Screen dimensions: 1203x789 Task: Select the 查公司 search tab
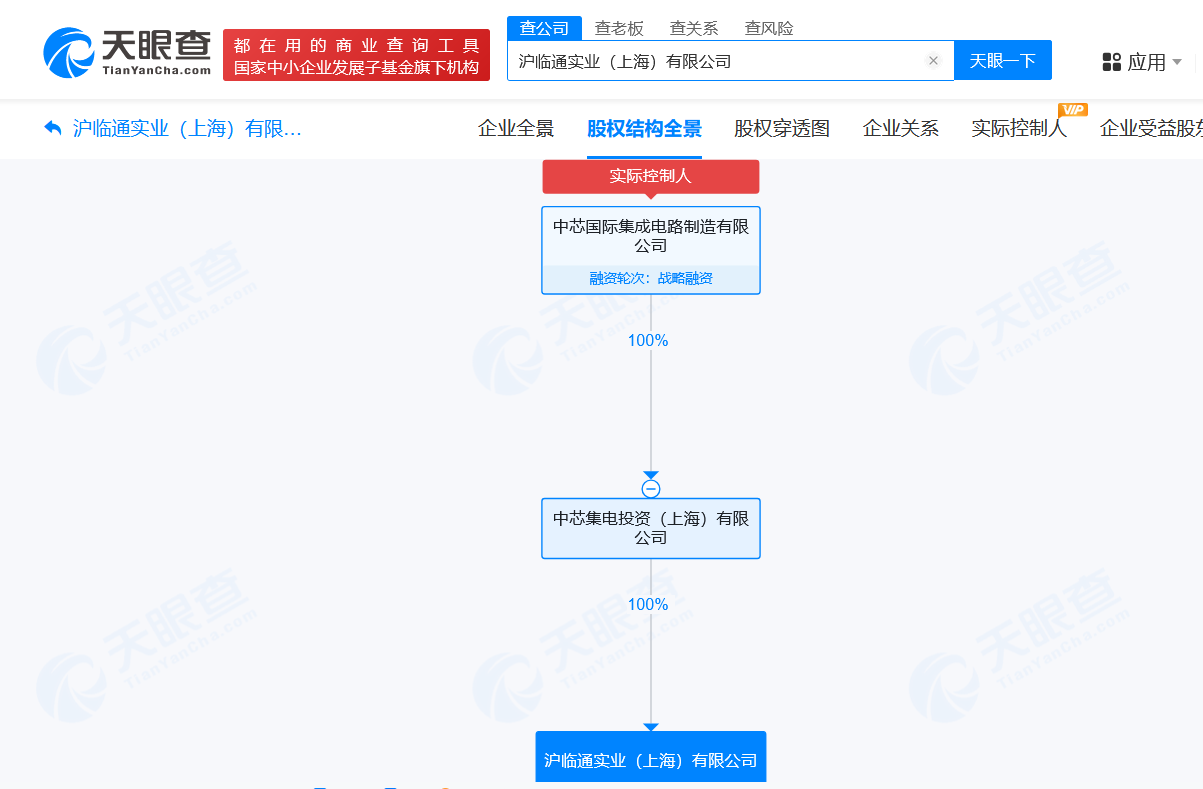tap(544, 28)
